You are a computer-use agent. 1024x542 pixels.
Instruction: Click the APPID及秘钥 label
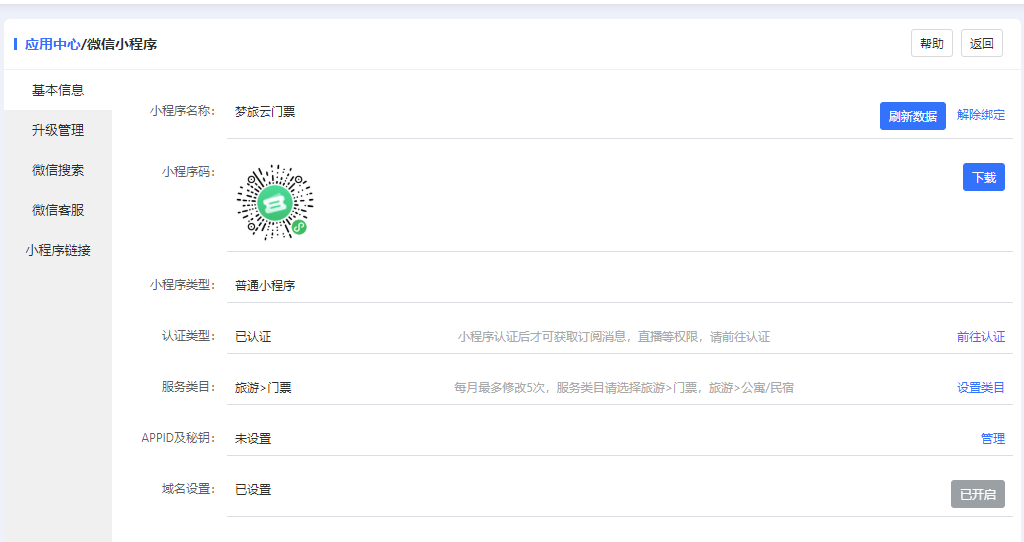[x=178, y=438]
